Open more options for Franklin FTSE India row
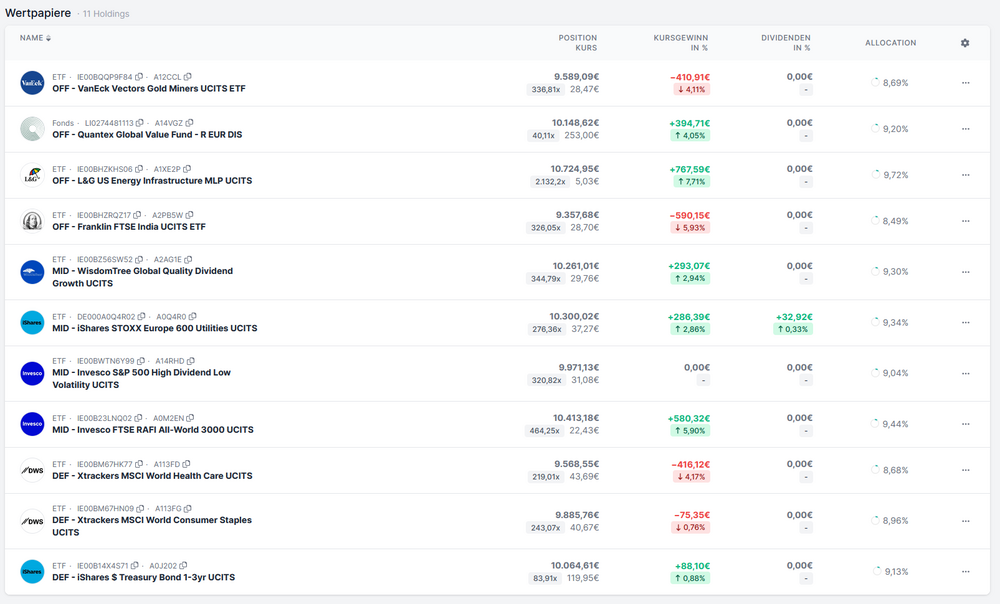This screenshot has height=604, width=1000. [966, 221]
